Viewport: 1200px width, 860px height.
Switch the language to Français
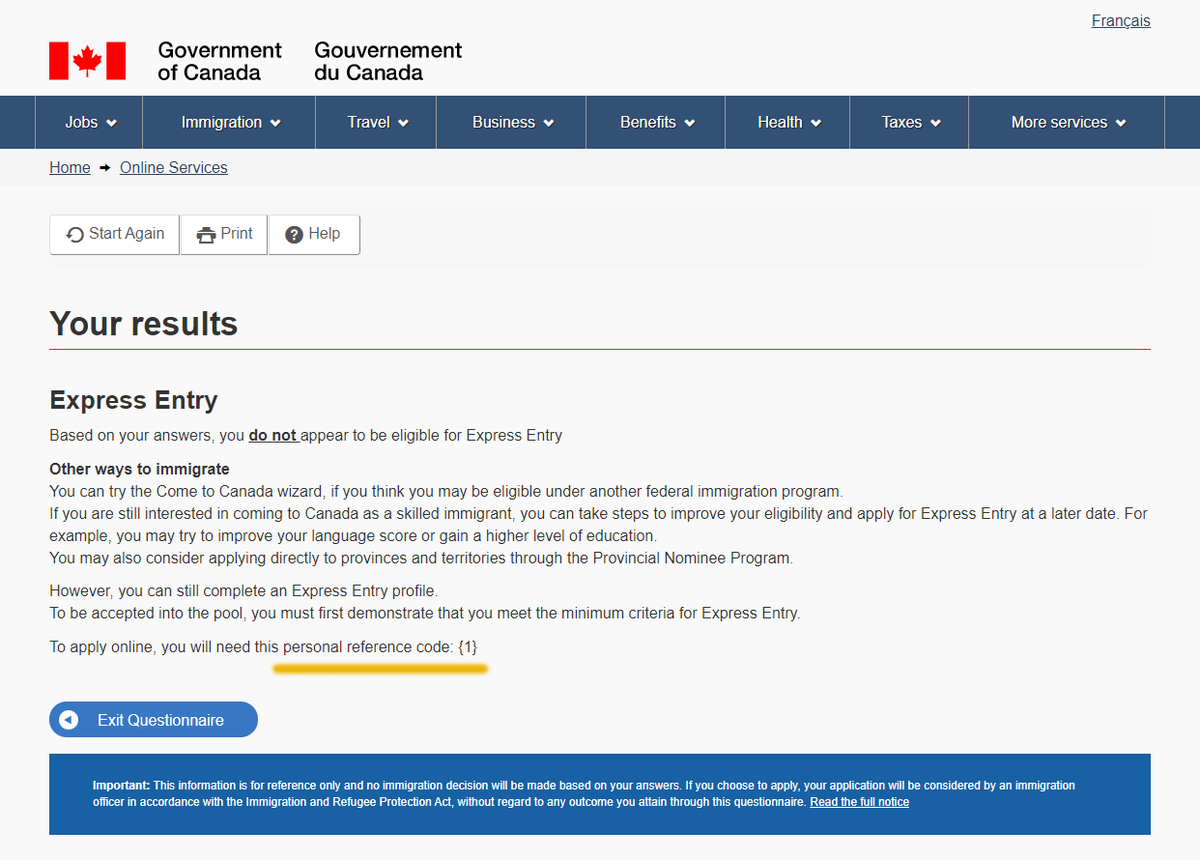pos(1121,20)
